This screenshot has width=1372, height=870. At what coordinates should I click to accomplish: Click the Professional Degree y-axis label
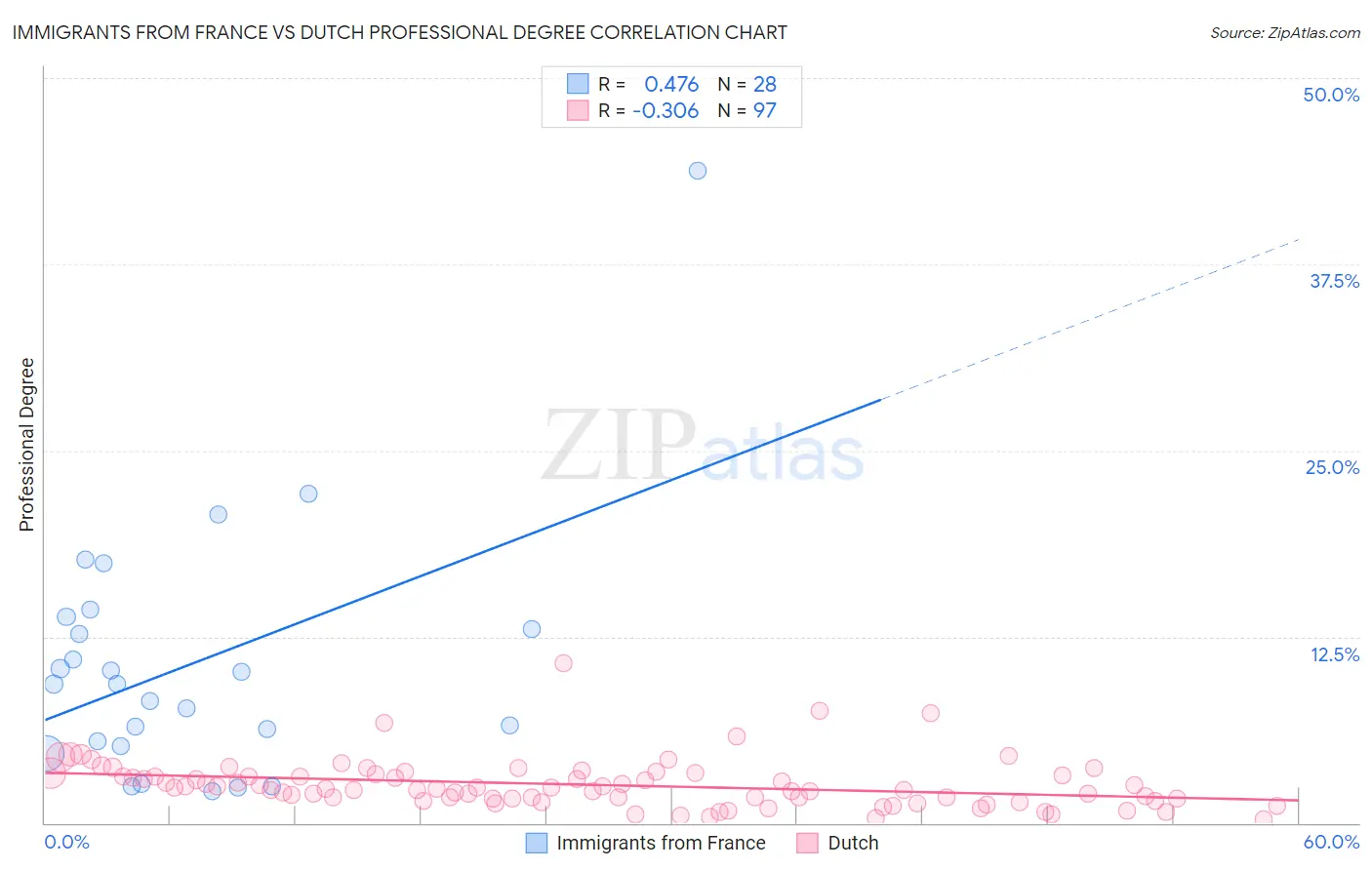pyautogui.click(x=26, y=445)
